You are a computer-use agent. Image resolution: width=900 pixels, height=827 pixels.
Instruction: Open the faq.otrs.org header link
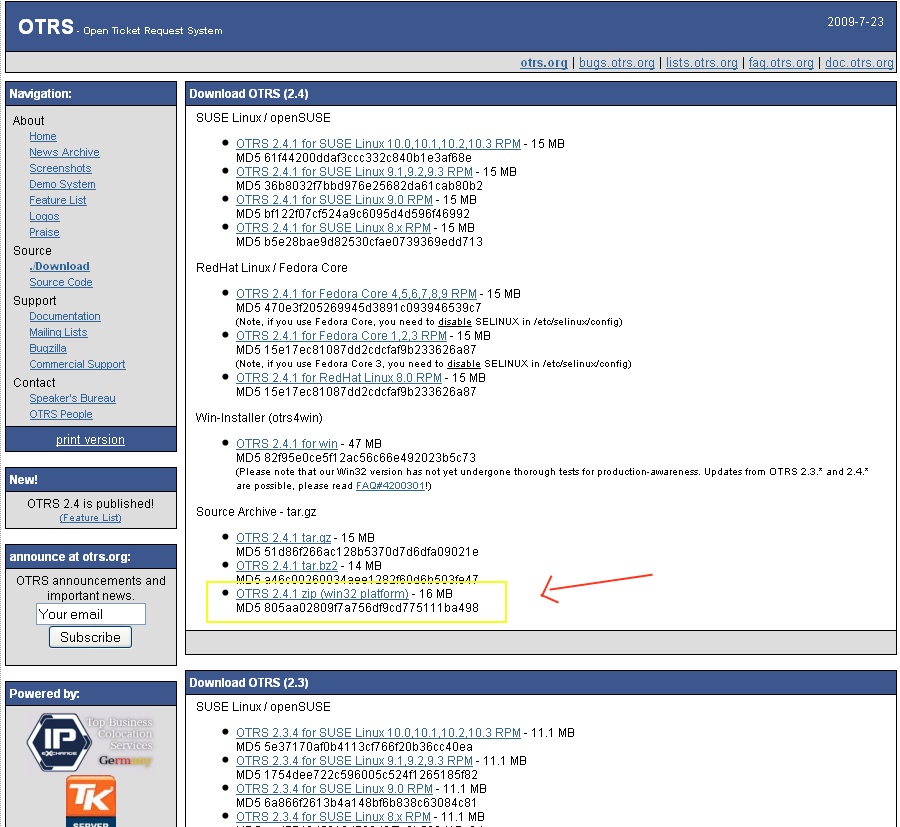pos(781,63)
